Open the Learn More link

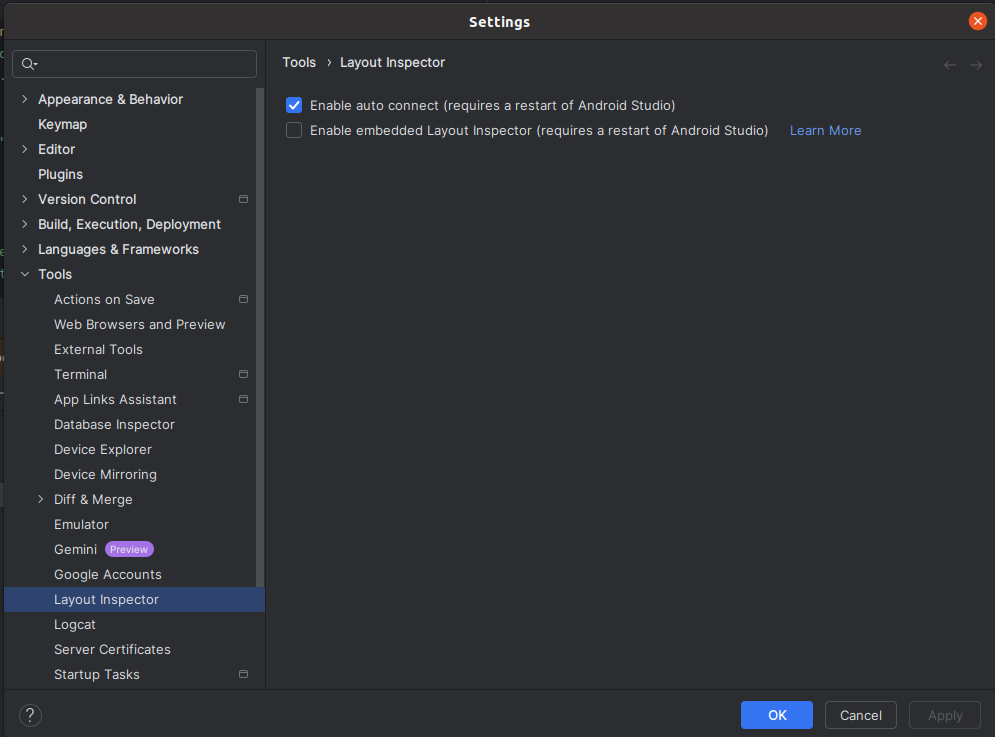826,131
